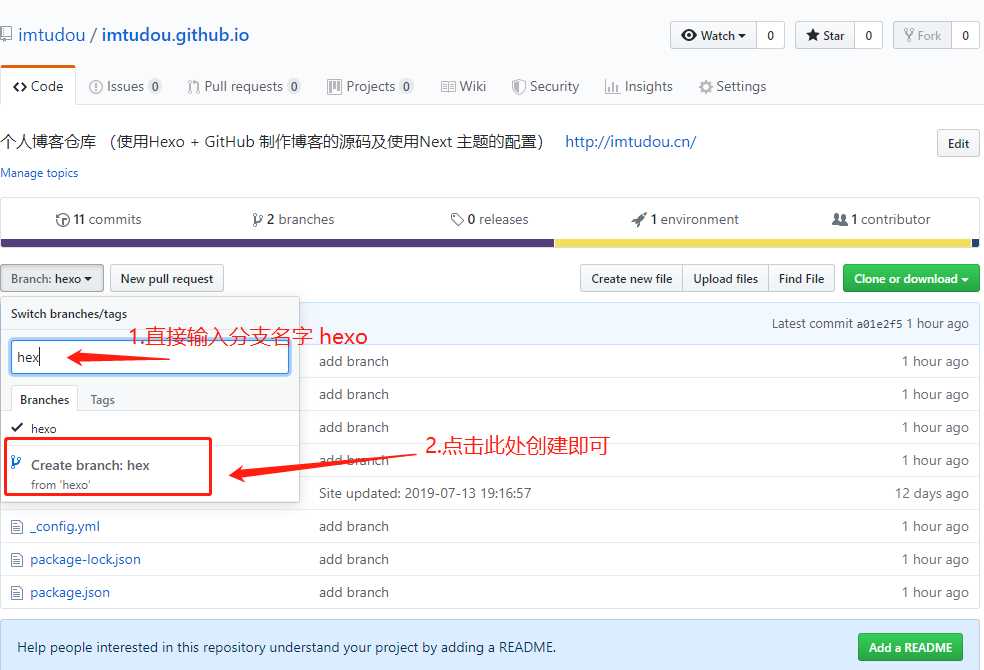Open the imtudou user profile link
The width and height of the screenshot is (984, 670).
pos(51,35)
